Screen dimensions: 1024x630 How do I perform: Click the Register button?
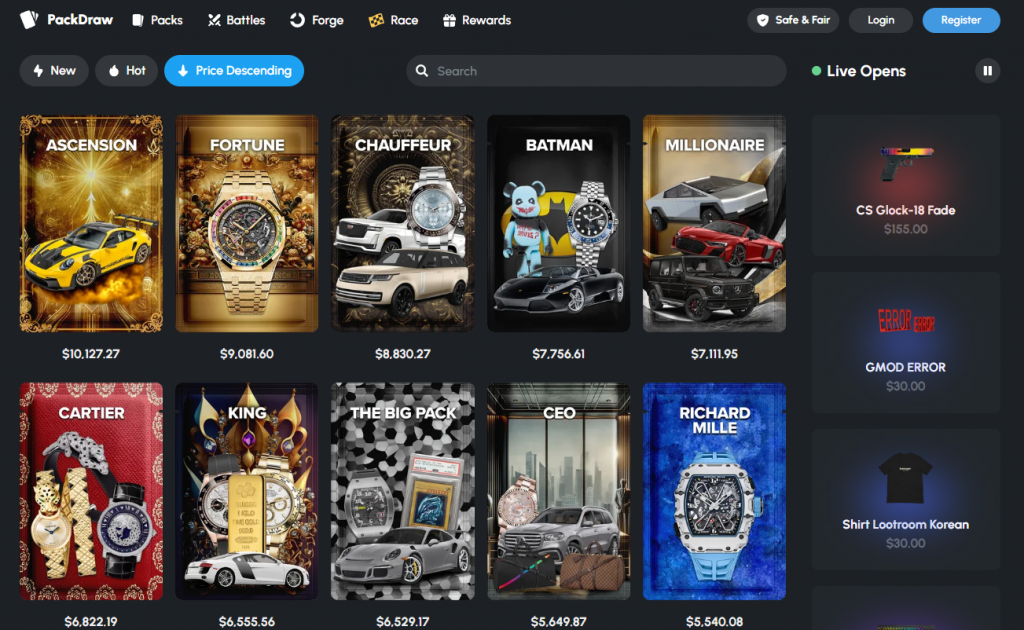pyautogui.click(x=960, y=20)
